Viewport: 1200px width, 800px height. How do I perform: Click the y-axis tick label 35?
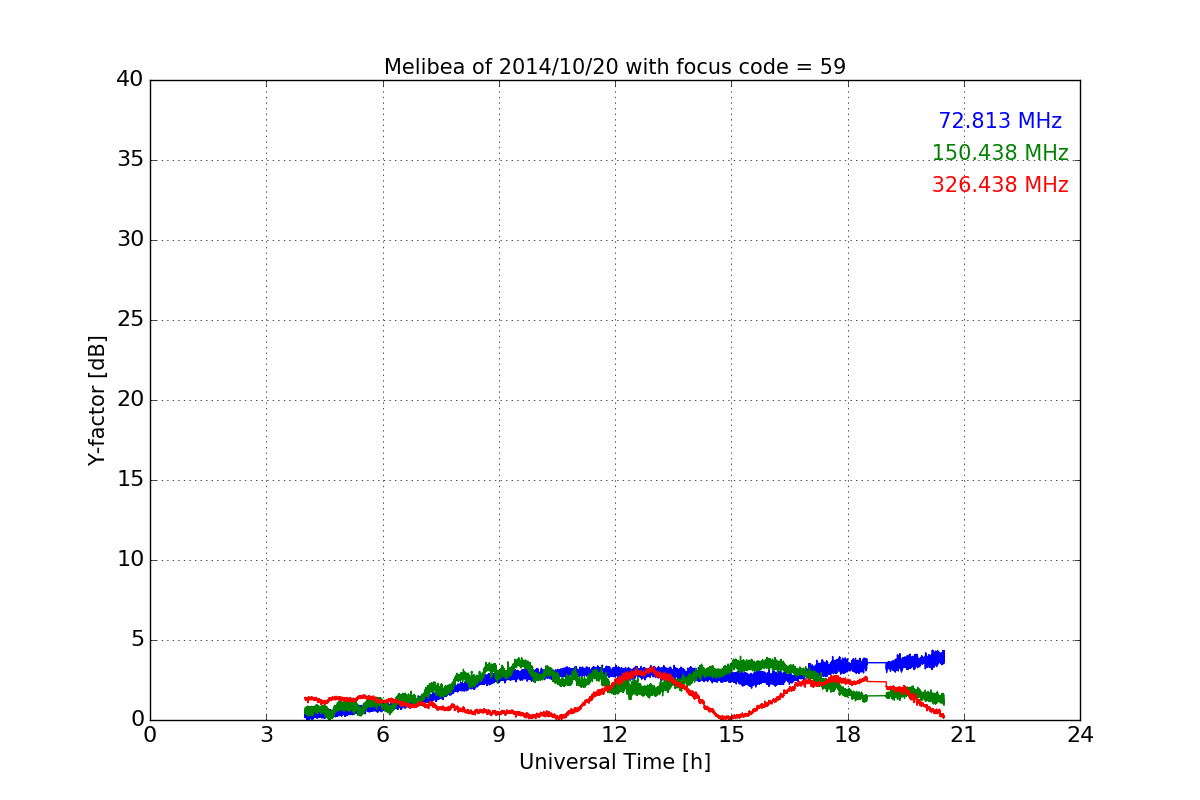point(130,160)
